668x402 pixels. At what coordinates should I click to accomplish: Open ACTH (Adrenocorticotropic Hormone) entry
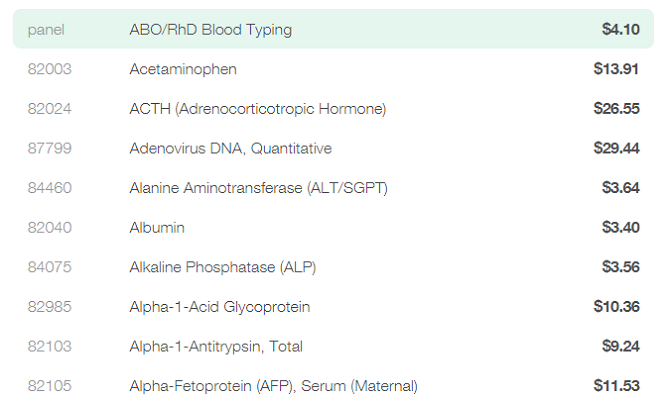(x=333, y=109)
